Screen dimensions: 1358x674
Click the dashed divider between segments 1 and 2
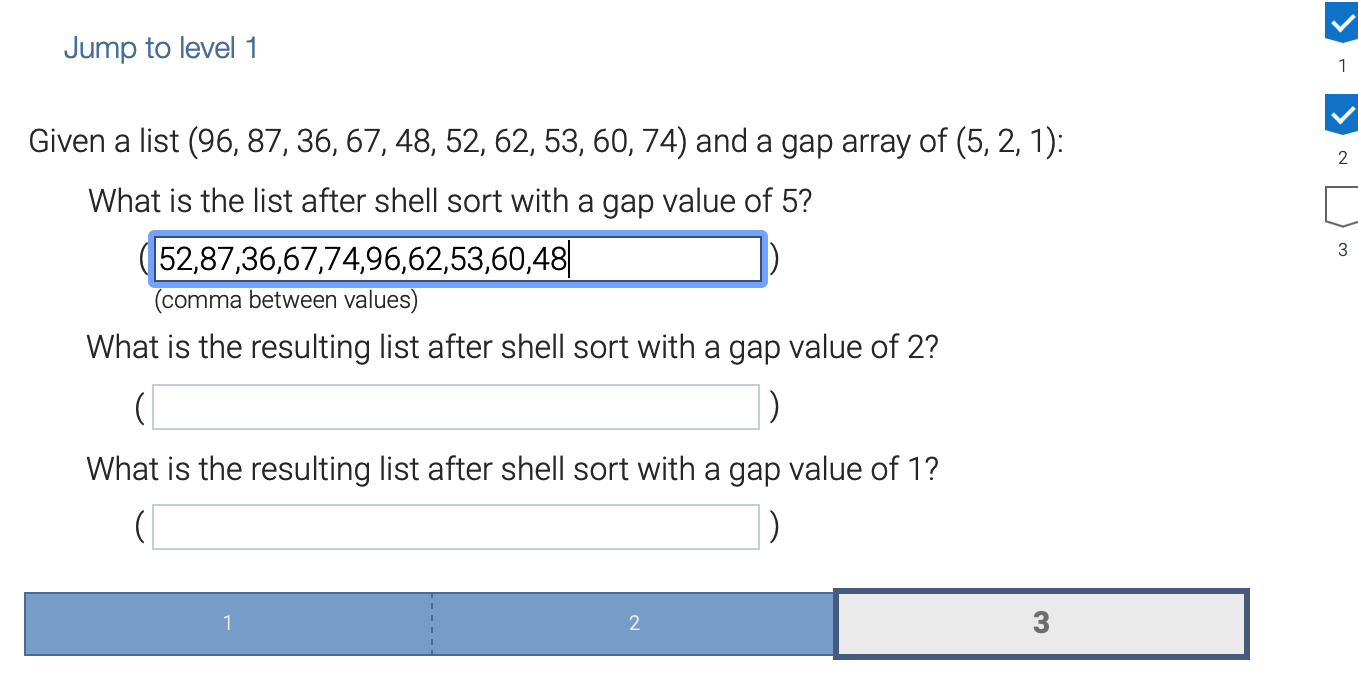point(432,624)
